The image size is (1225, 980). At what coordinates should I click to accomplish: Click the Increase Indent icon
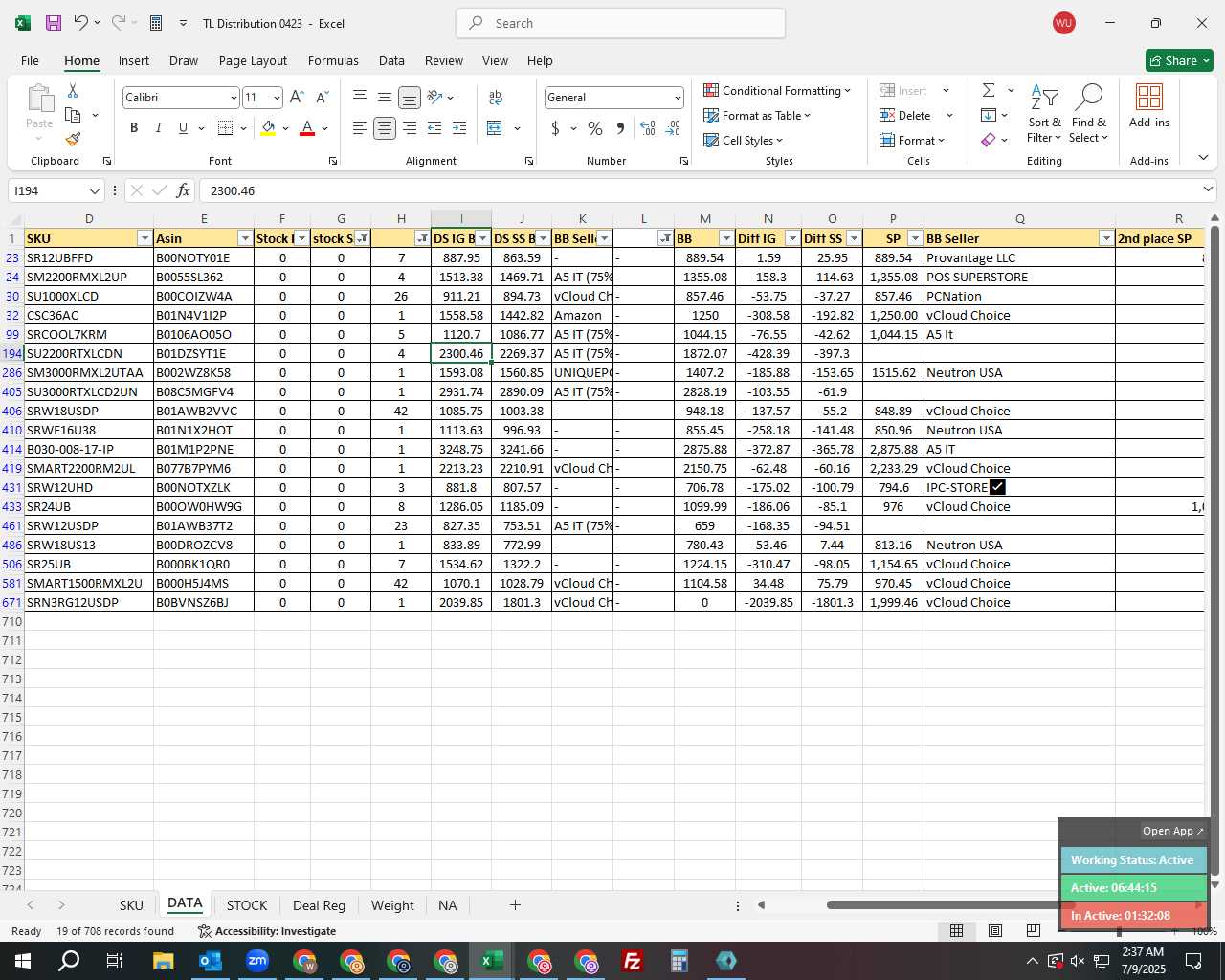(x=459, y=127)
